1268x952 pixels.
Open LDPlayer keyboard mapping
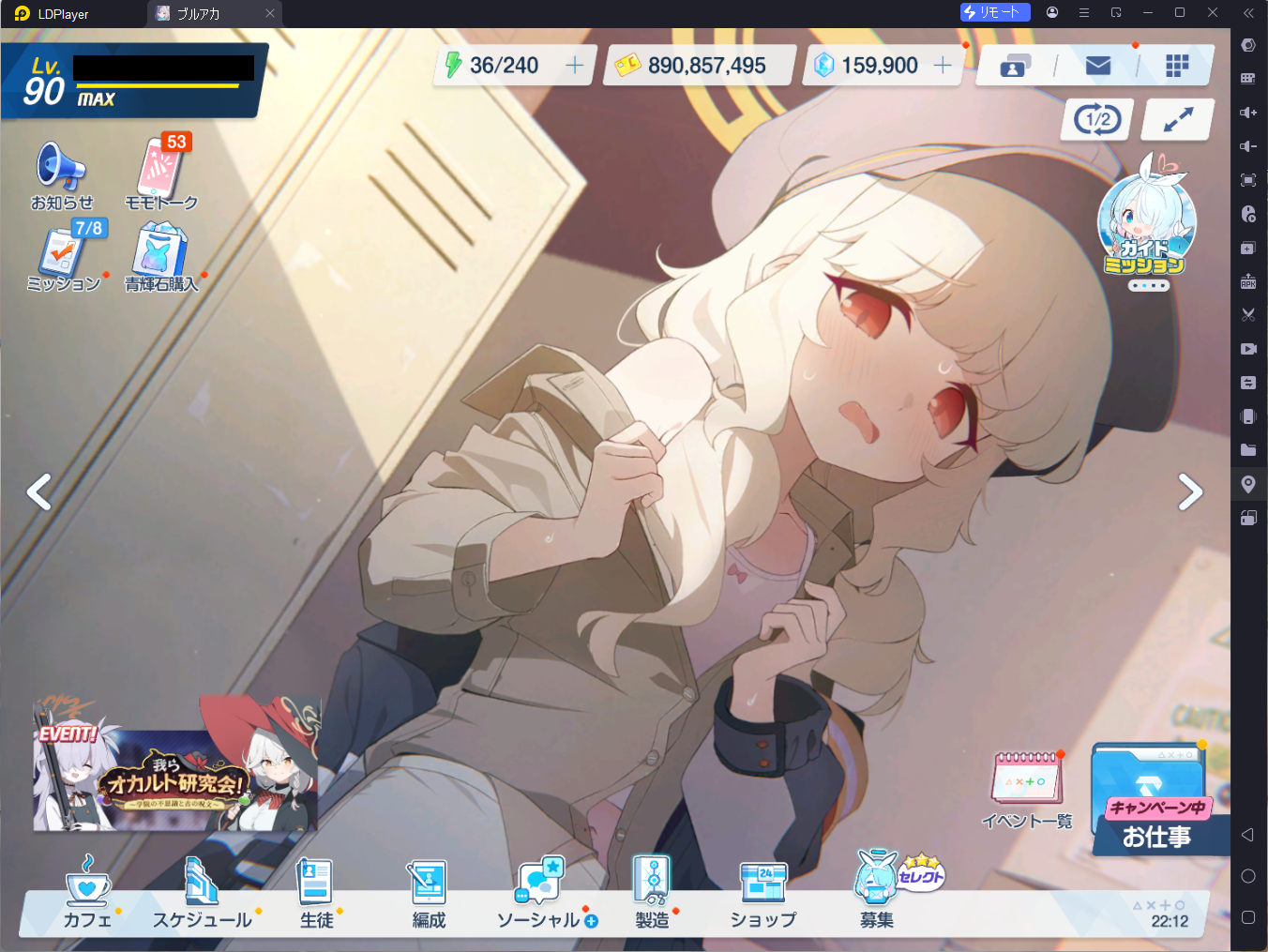point(1248,79)
